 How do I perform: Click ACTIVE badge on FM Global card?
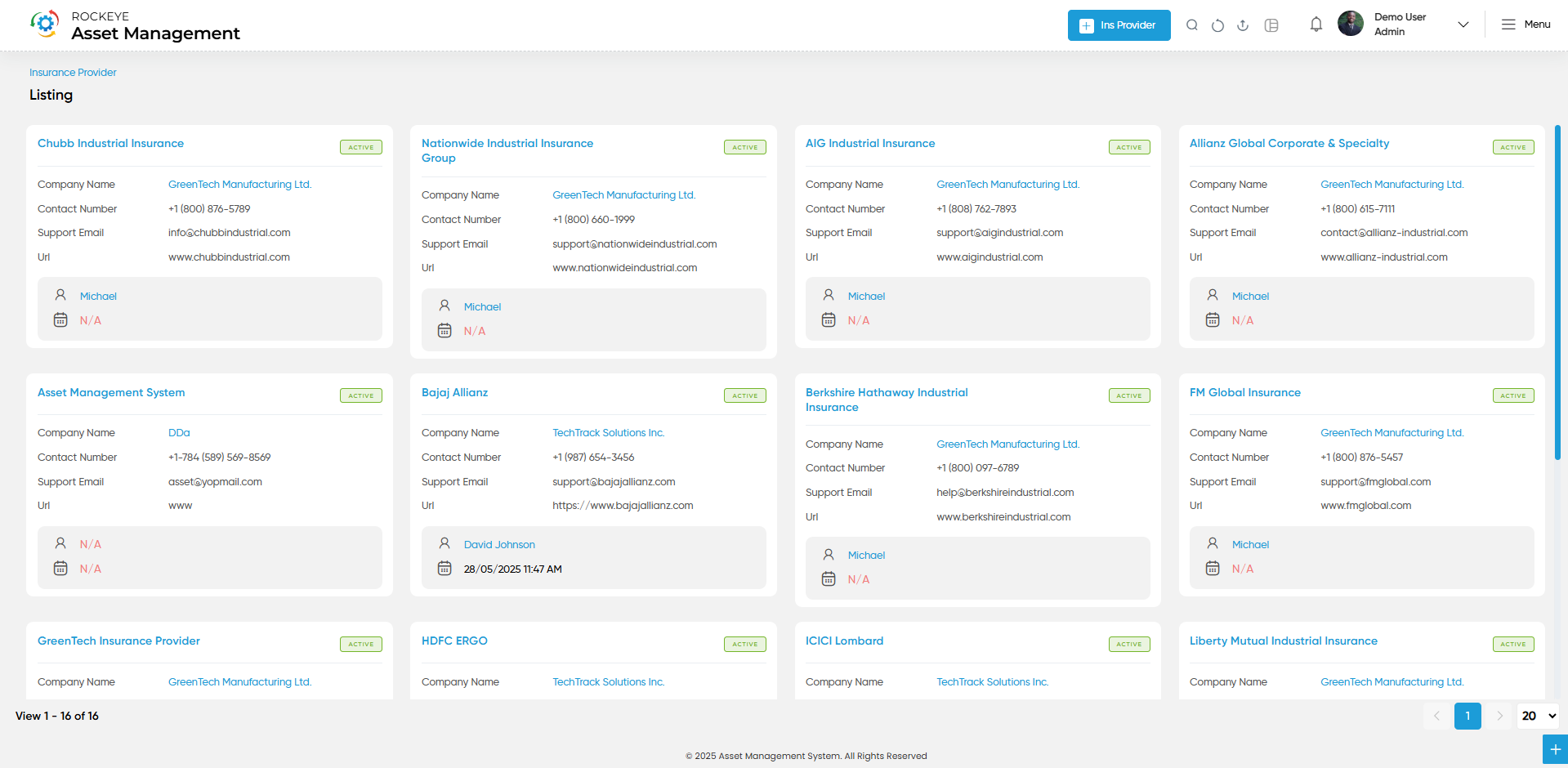[1513, 395]
